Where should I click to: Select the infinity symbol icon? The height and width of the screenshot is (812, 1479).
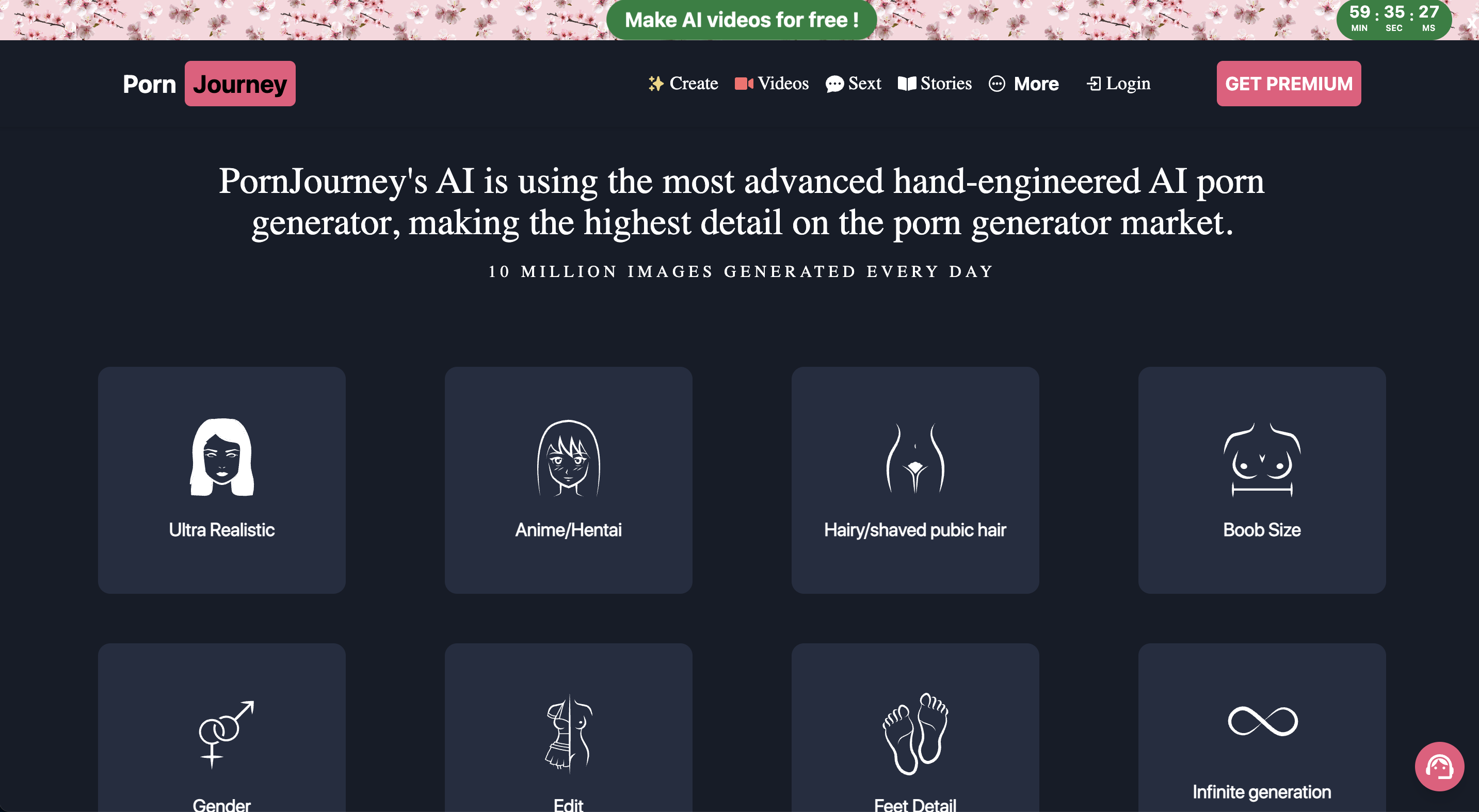(1262, 721)
